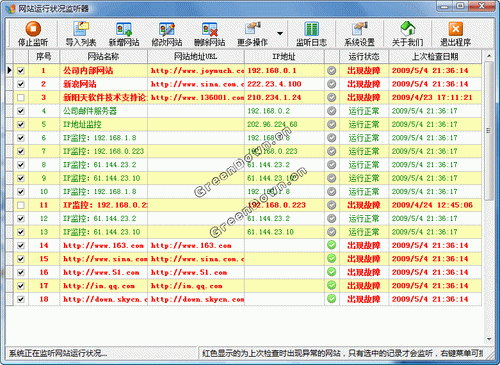The width and height of the screenshot is (500, 365).
Task: Select site name 公司内部网站
Action: [88, 71]
